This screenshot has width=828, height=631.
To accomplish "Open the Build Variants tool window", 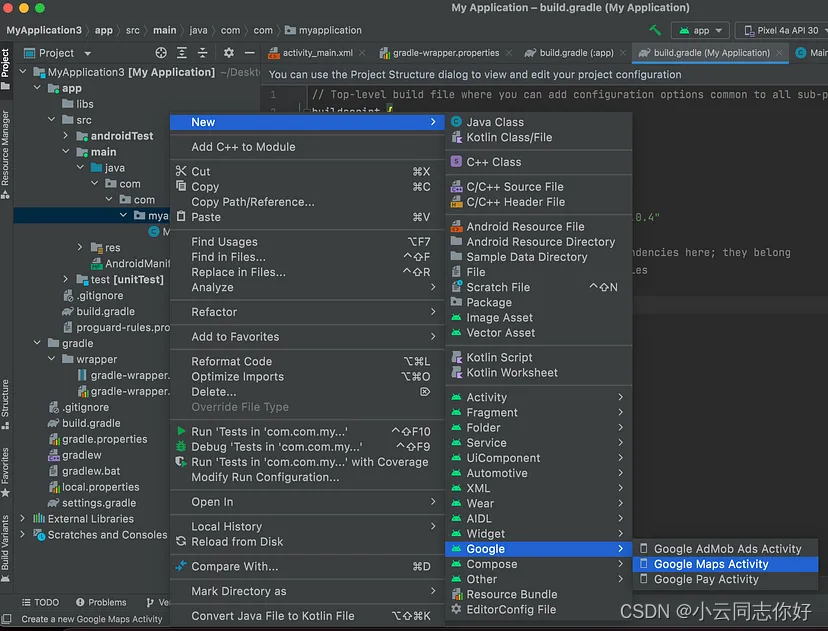I will (5, 548).
